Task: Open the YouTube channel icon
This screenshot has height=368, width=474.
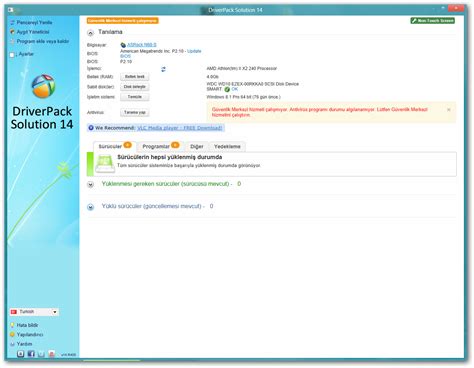Action: [51, 354]
